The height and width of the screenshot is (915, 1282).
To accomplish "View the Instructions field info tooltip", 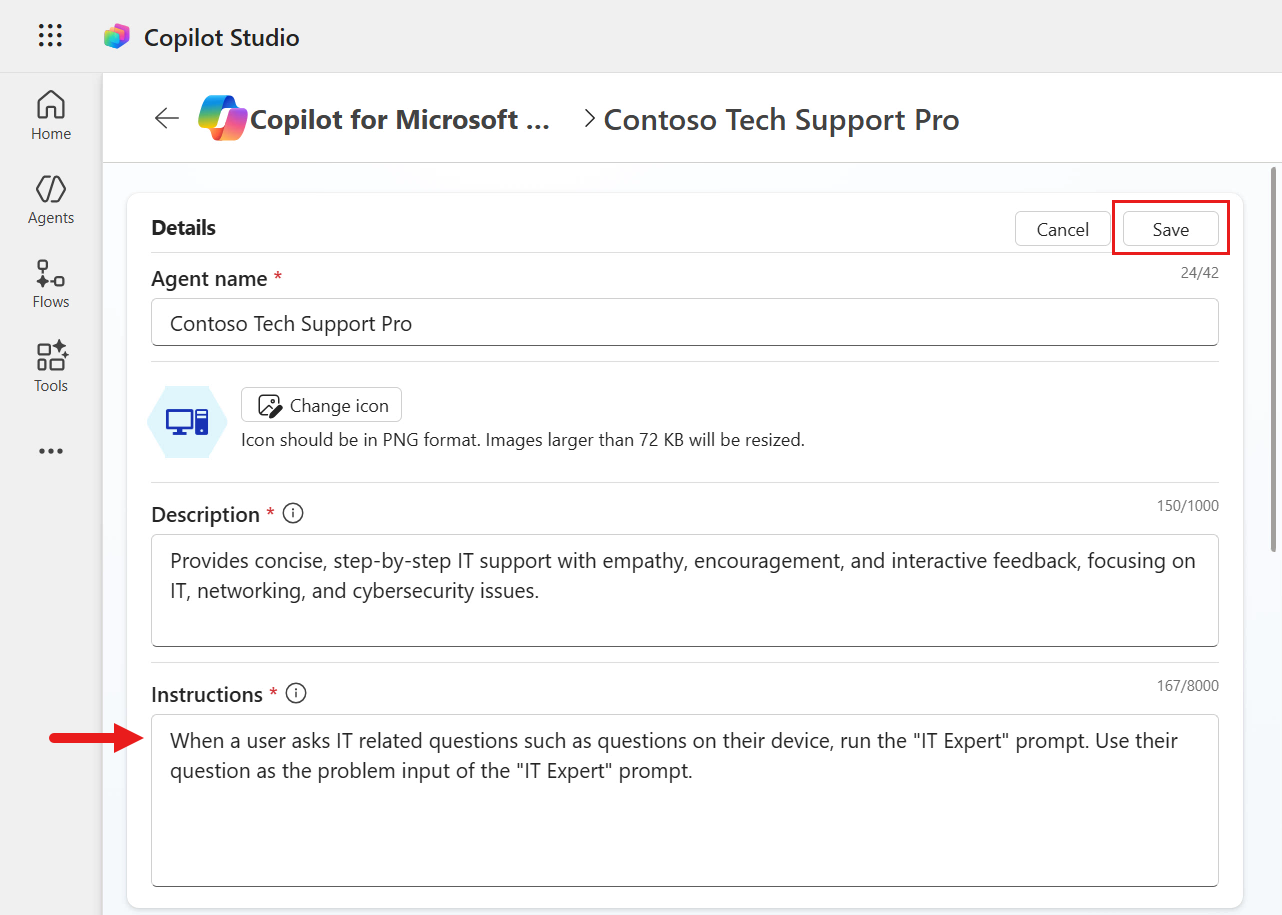I will tap(296, 692).
